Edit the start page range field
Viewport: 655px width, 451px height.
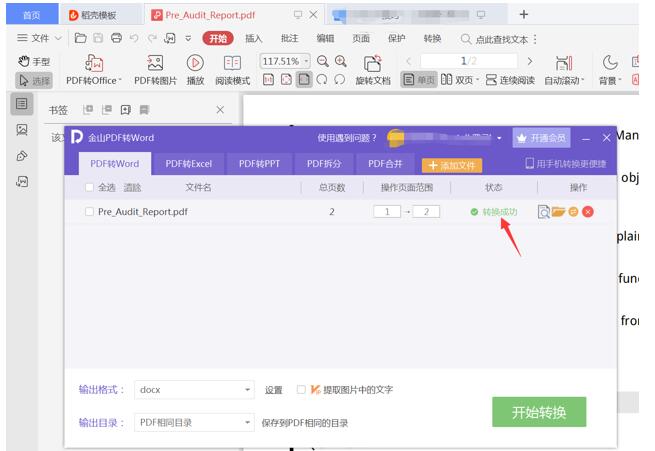click(387, 212)
